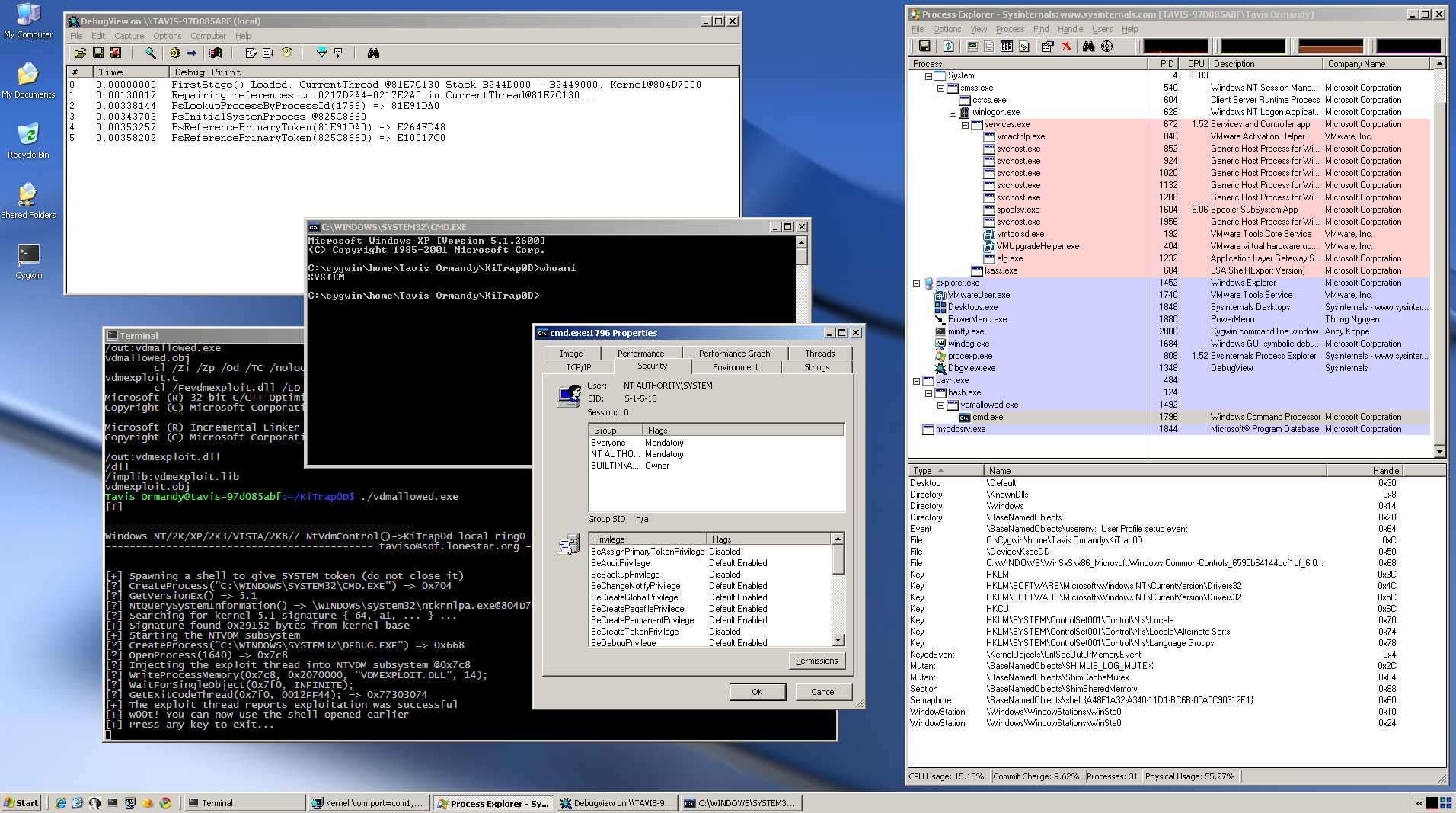Click down arrow of process list scrollbar
1456x813 pixels.
click(x=1439, y=452)
